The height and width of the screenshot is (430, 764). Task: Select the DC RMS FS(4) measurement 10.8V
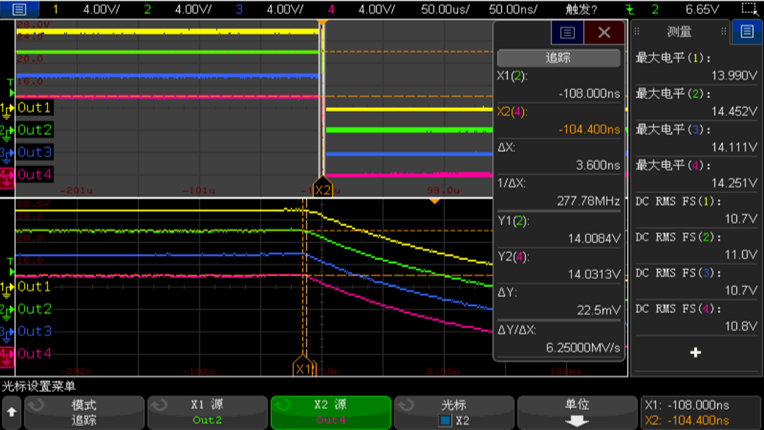[696, 318]
